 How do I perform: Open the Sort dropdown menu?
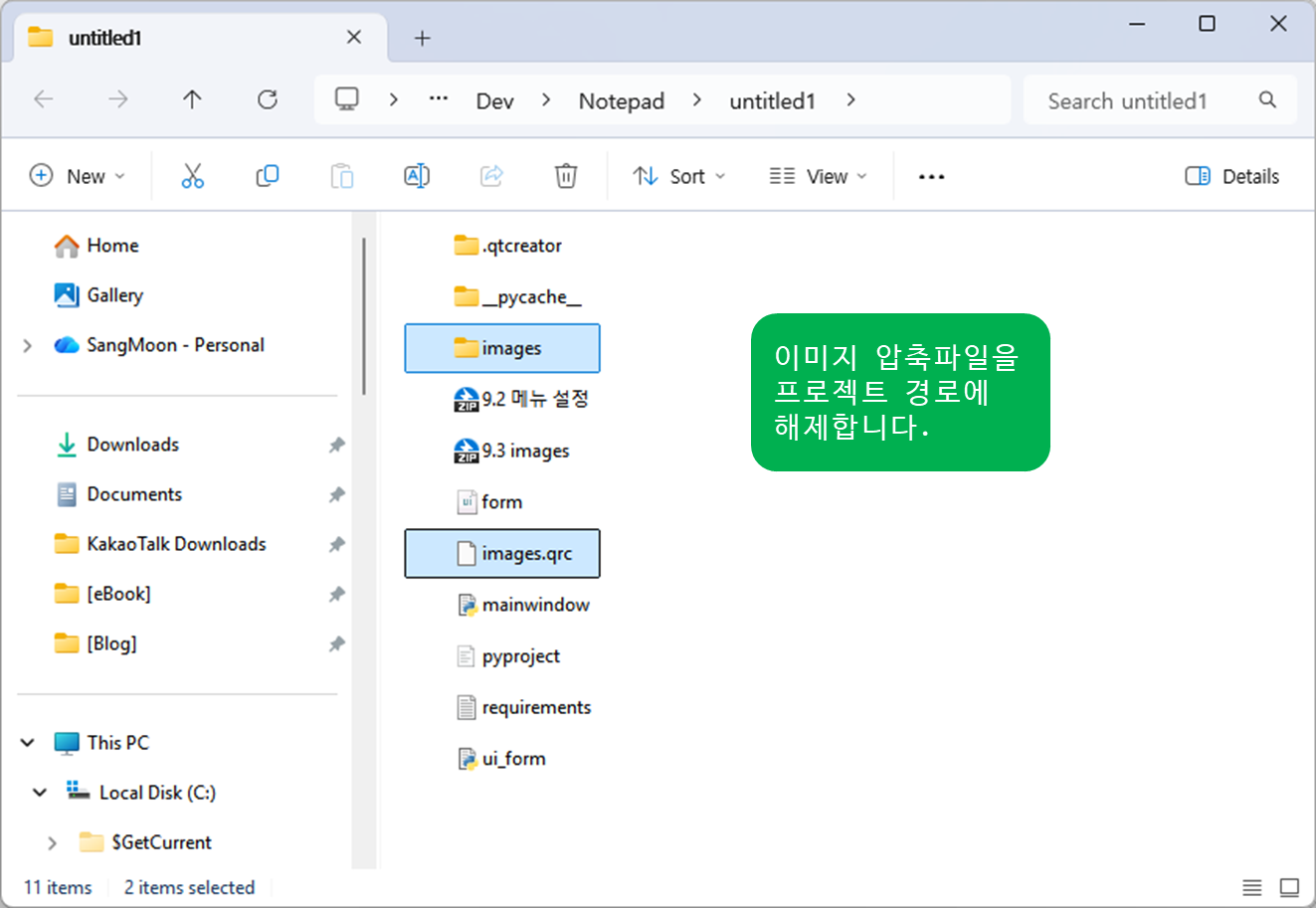coord(679,176)
